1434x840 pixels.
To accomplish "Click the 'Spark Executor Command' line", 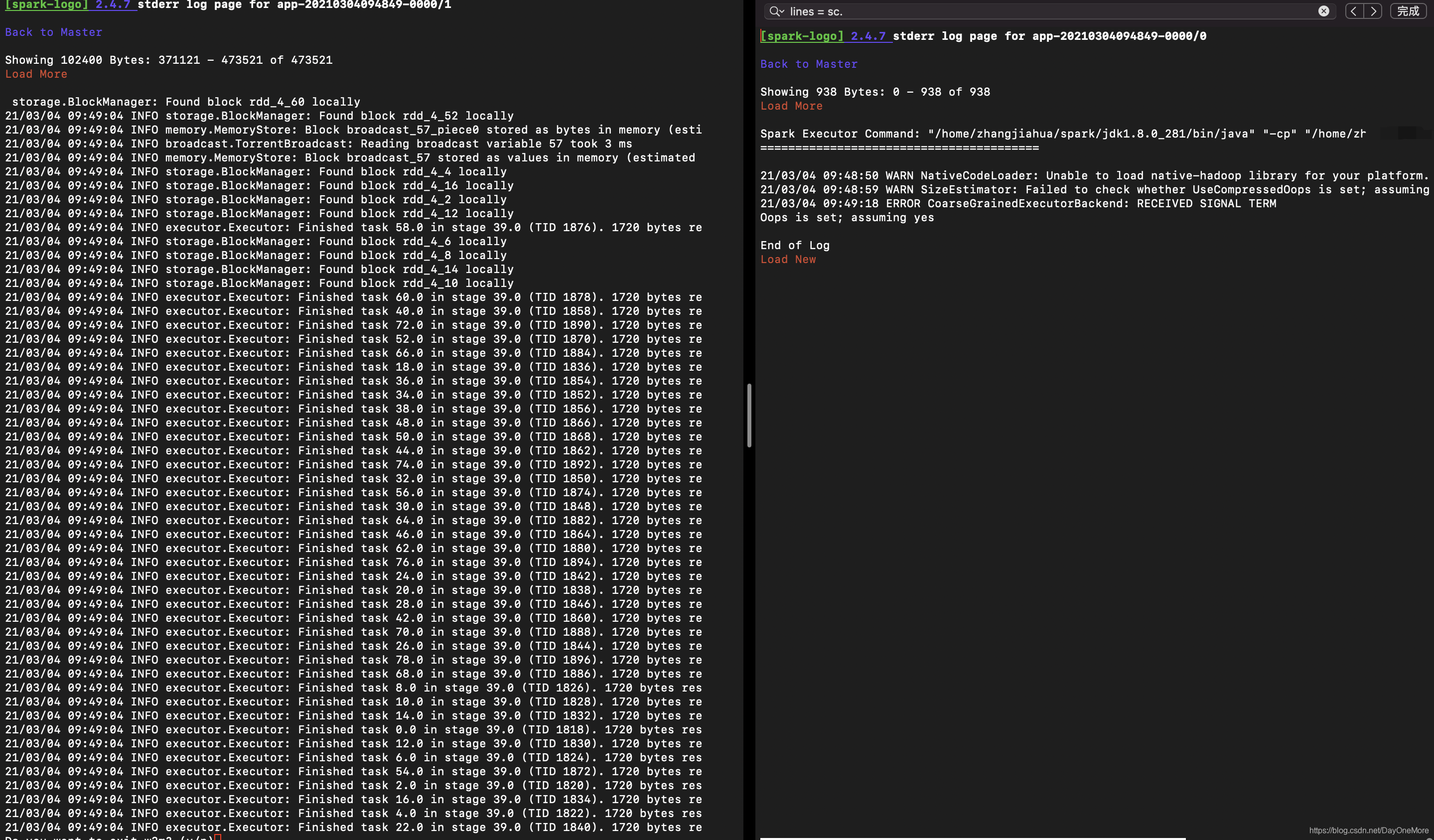I will click(x=1062, y=134).
